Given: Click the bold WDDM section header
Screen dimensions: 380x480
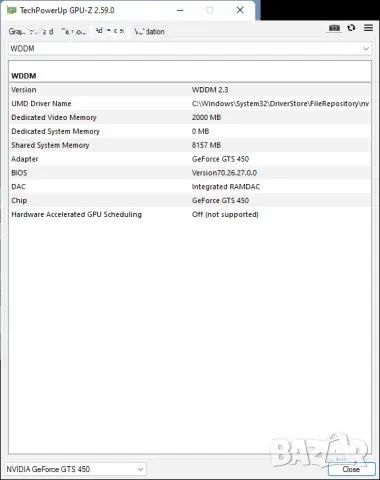Looking at the screenshot, I should [24, 76].
